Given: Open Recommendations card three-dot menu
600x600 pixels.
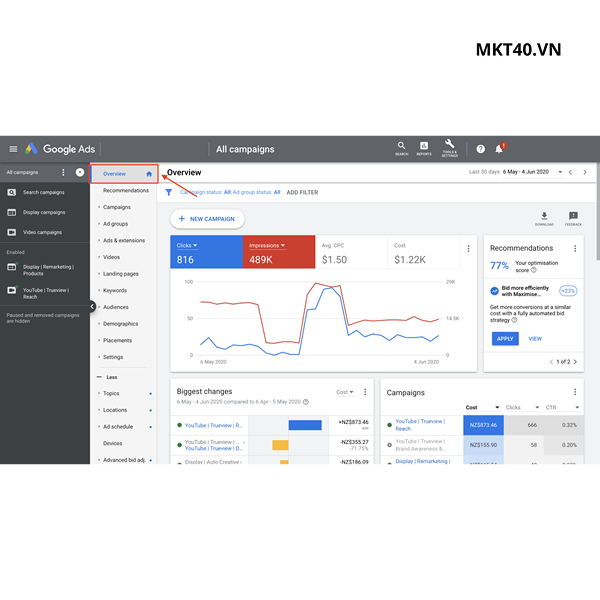Looking at the screenshot, I should (x=575, y=248).
